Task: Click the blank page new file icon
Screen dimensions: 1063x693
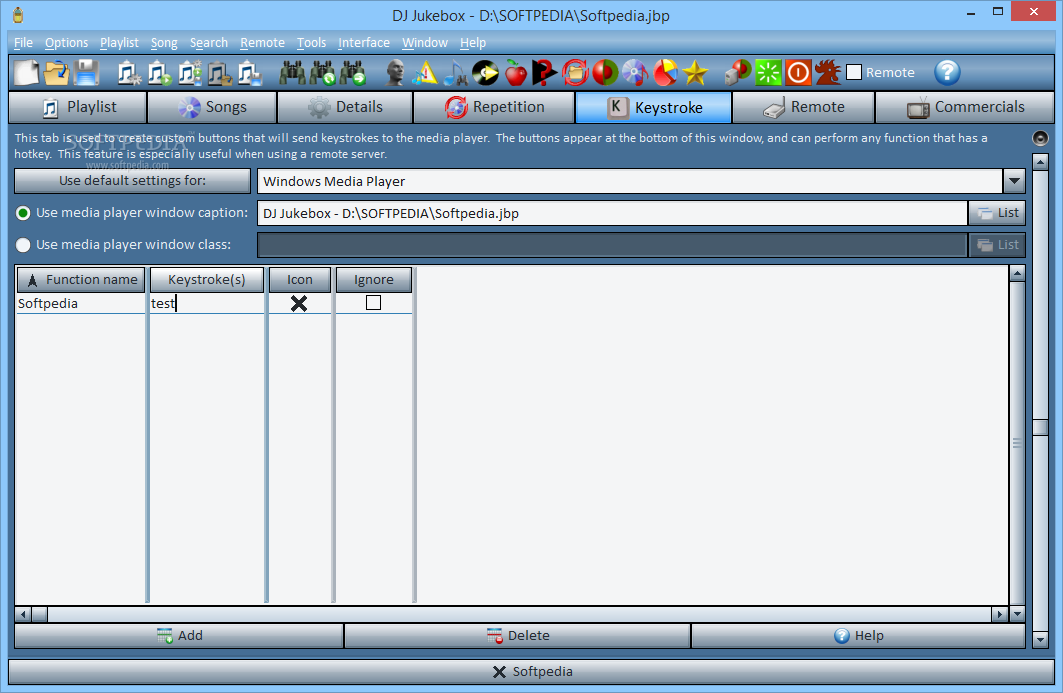Action: pos(27,73)
